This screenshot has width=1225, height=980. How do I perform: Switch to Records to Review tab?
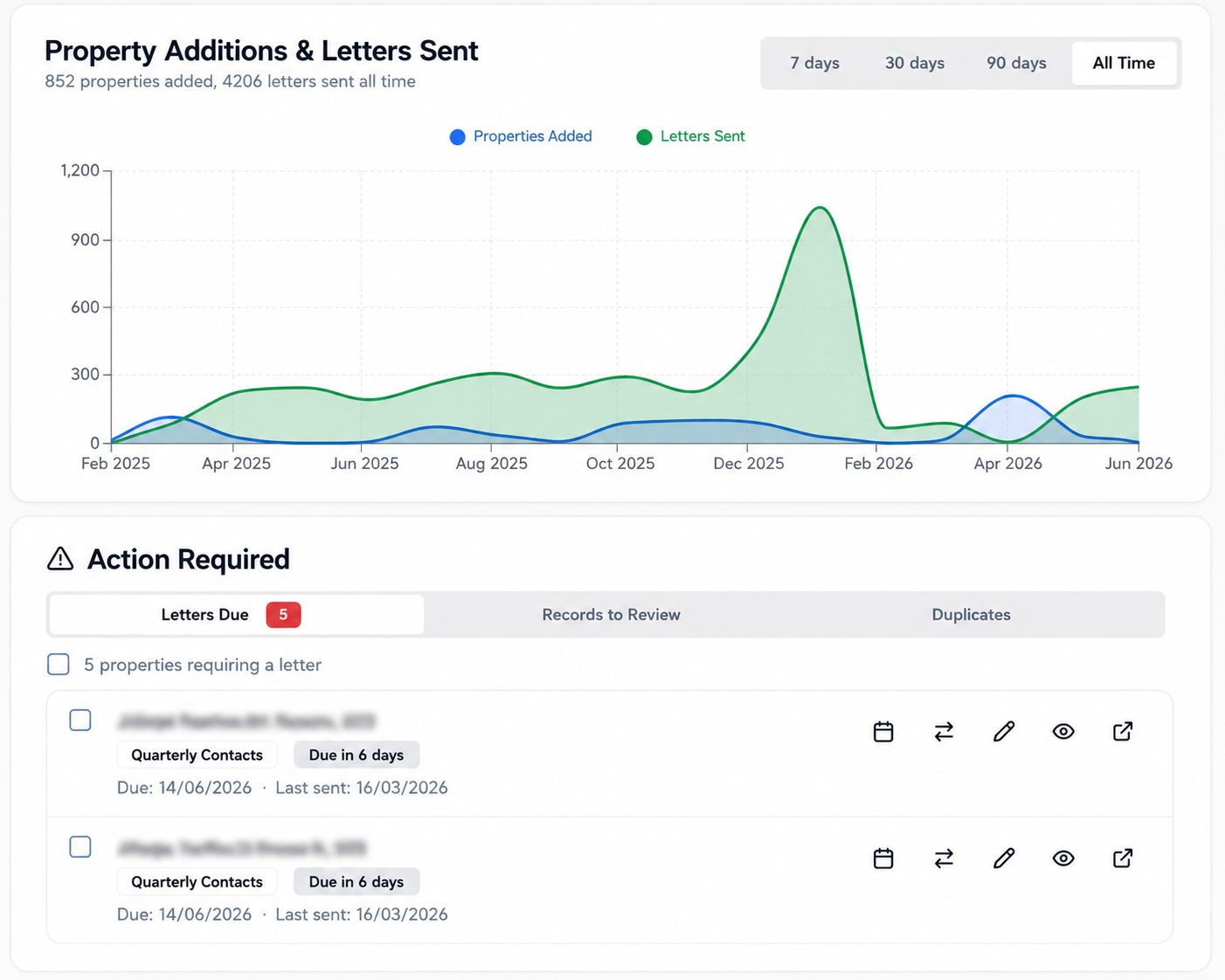(x=611, y=615)
